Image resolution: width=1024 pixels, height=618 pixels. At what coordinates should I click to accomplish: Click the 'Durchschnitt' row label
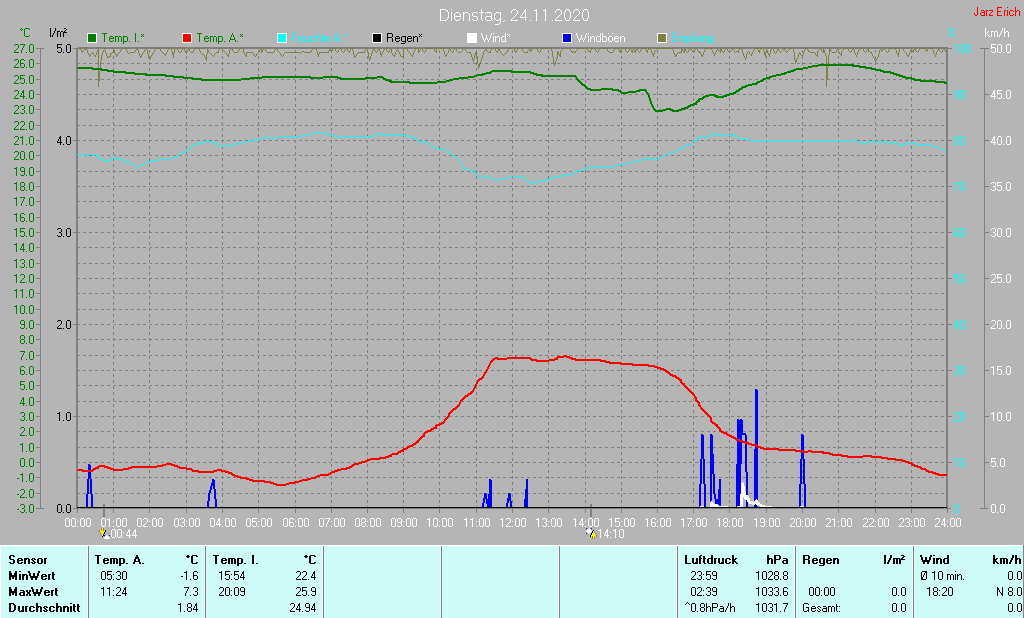44,608
